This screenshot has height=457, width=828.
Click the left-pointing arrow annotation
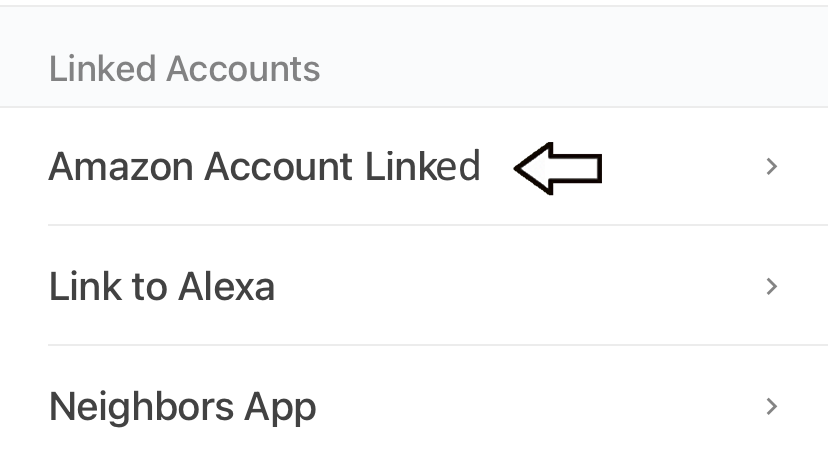558,167
